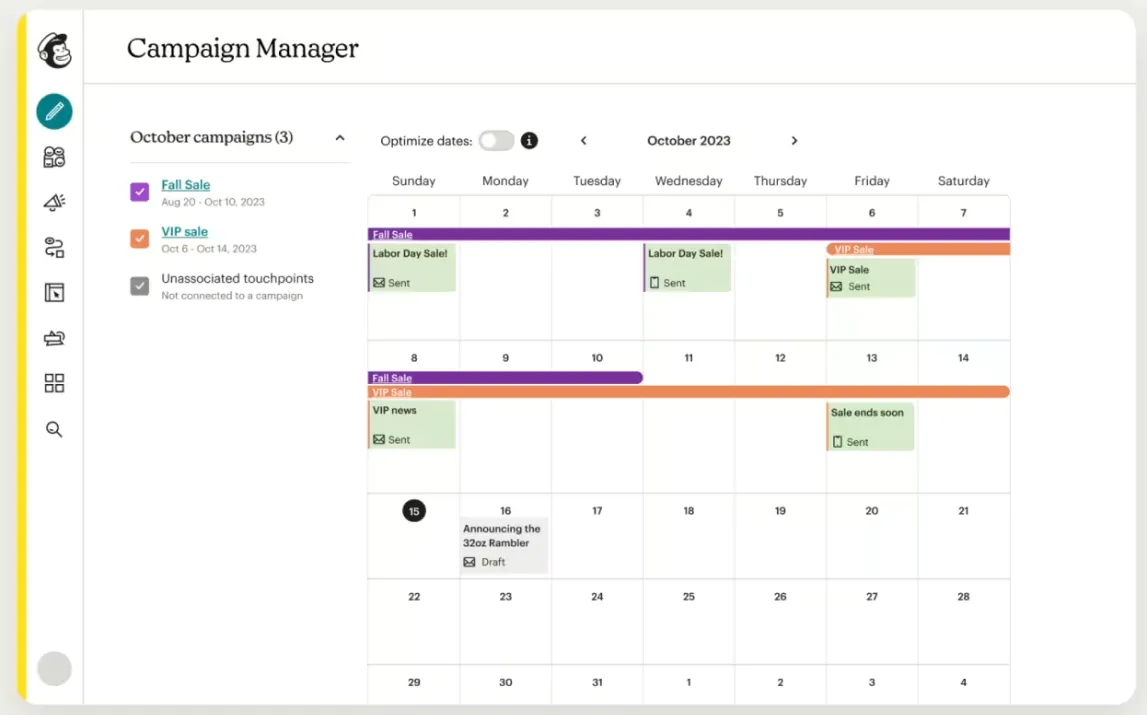Click the Search magnifier icon in sidebar
1147x715 pixels.
tap(54, 429)
